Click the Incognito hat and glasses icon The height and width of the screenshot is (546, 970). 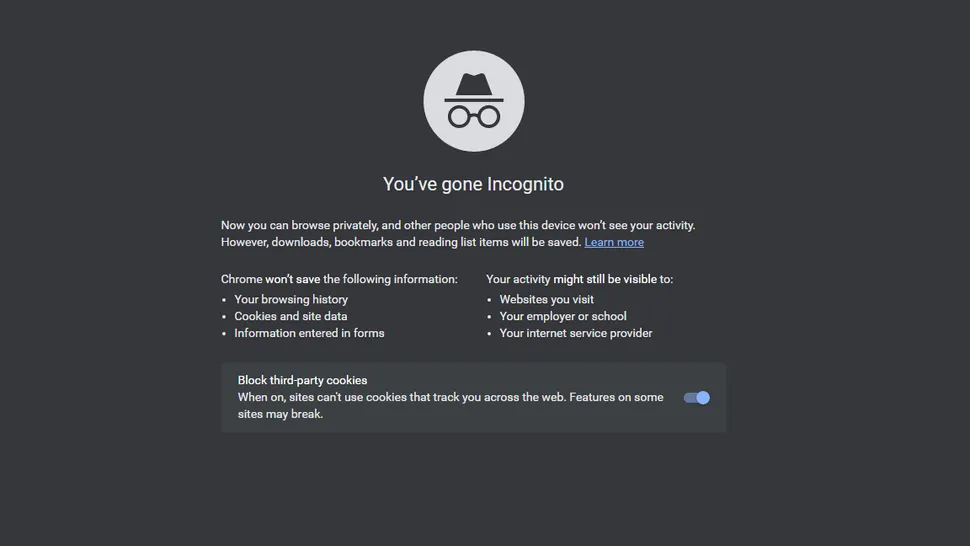(x=473, y=101)
